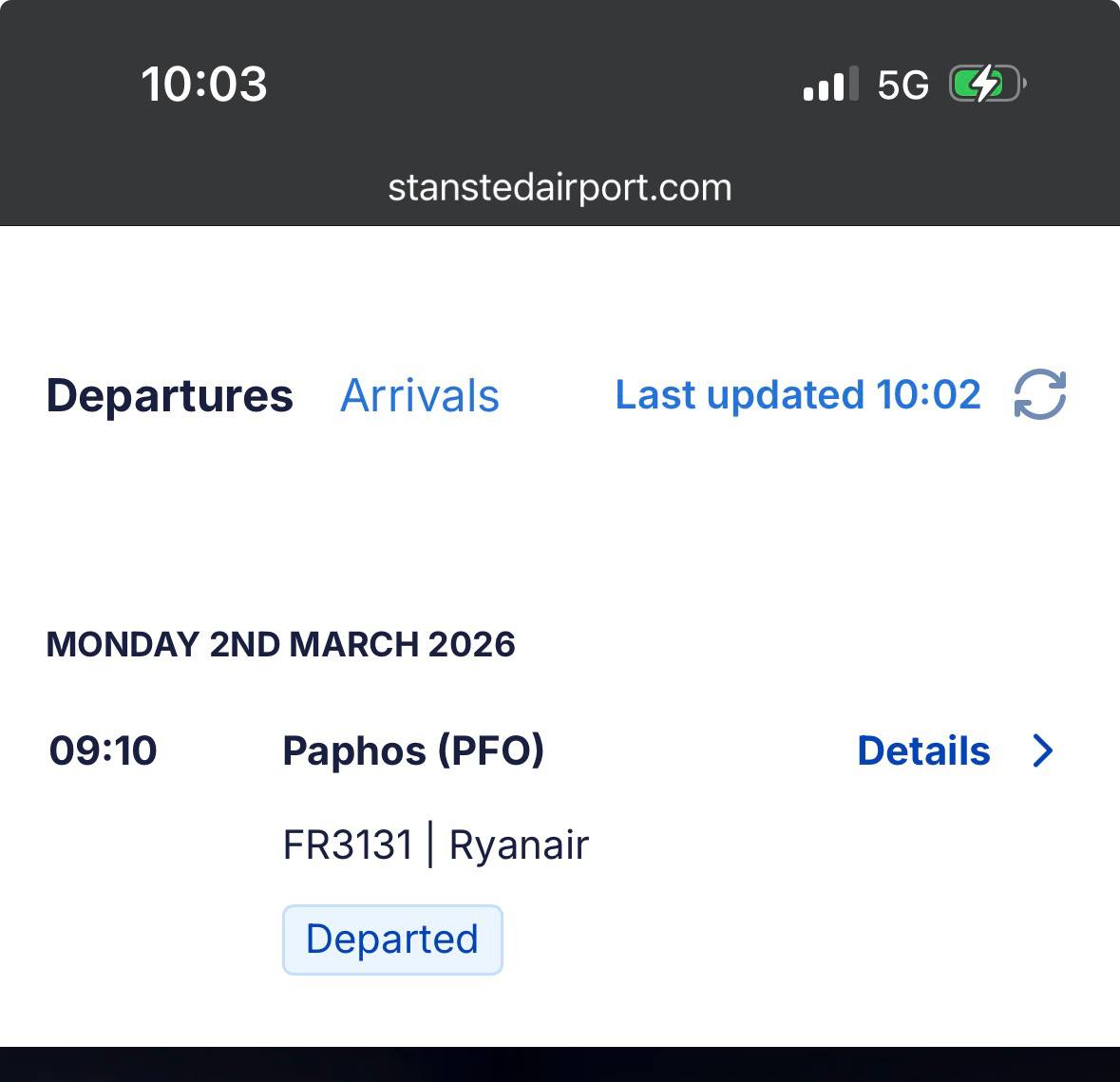Click the chevron arrow beside Details
Viewport: 1120px width, 1082px height.
[x=1043, y=750]
